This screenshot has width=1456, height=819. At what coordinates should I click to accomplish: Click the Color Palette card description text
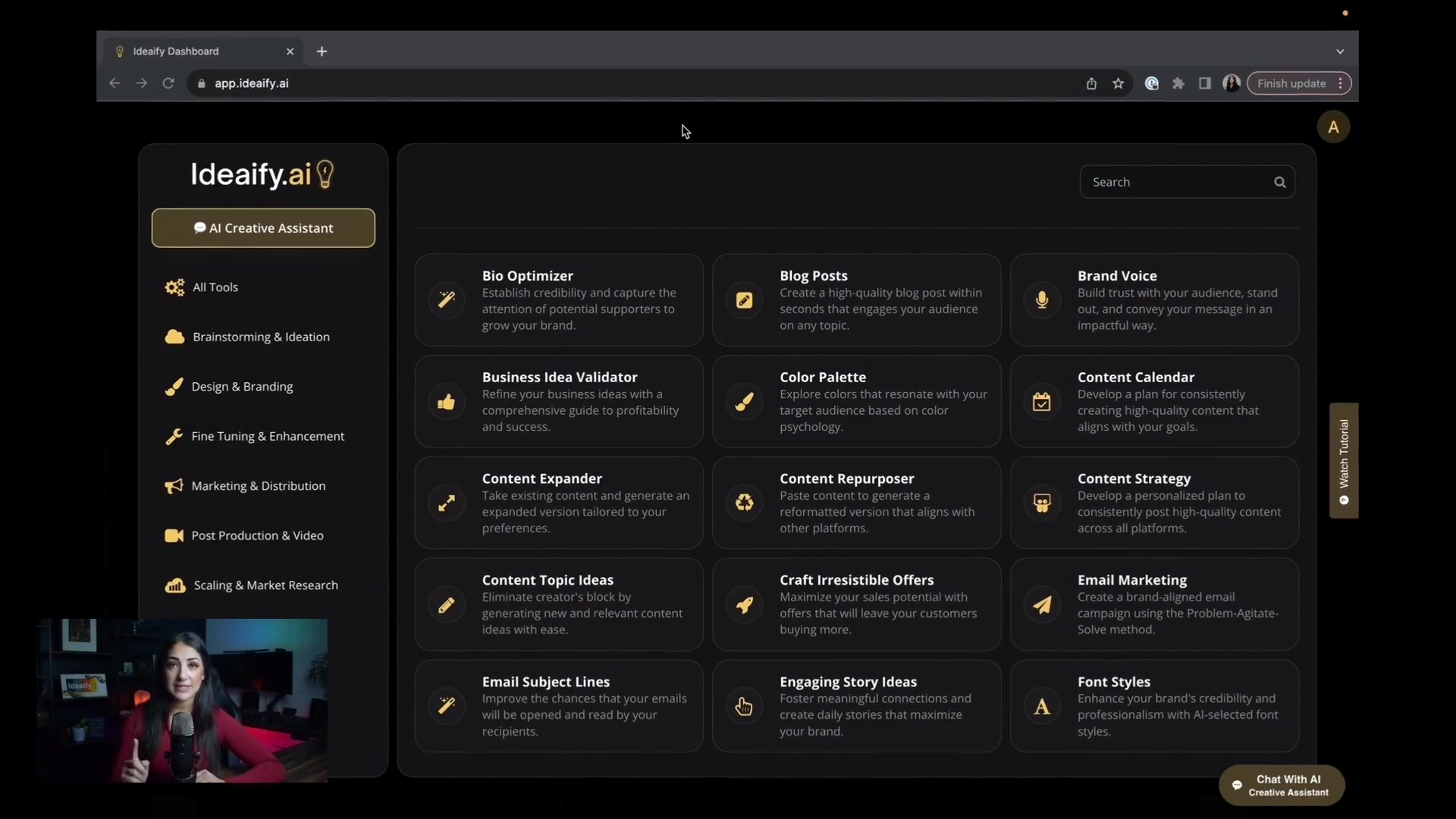(883, 410)
